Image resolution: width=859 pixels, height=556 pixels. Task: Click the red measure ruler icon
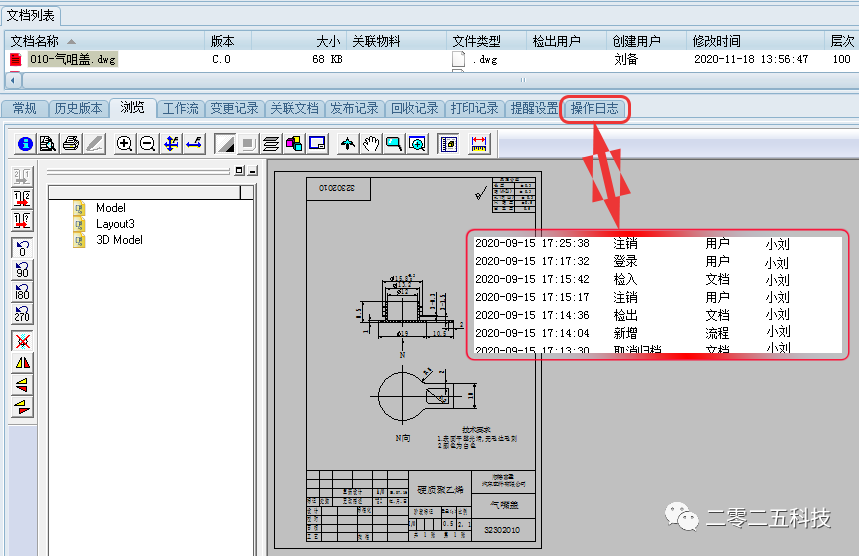click(479, 144)
